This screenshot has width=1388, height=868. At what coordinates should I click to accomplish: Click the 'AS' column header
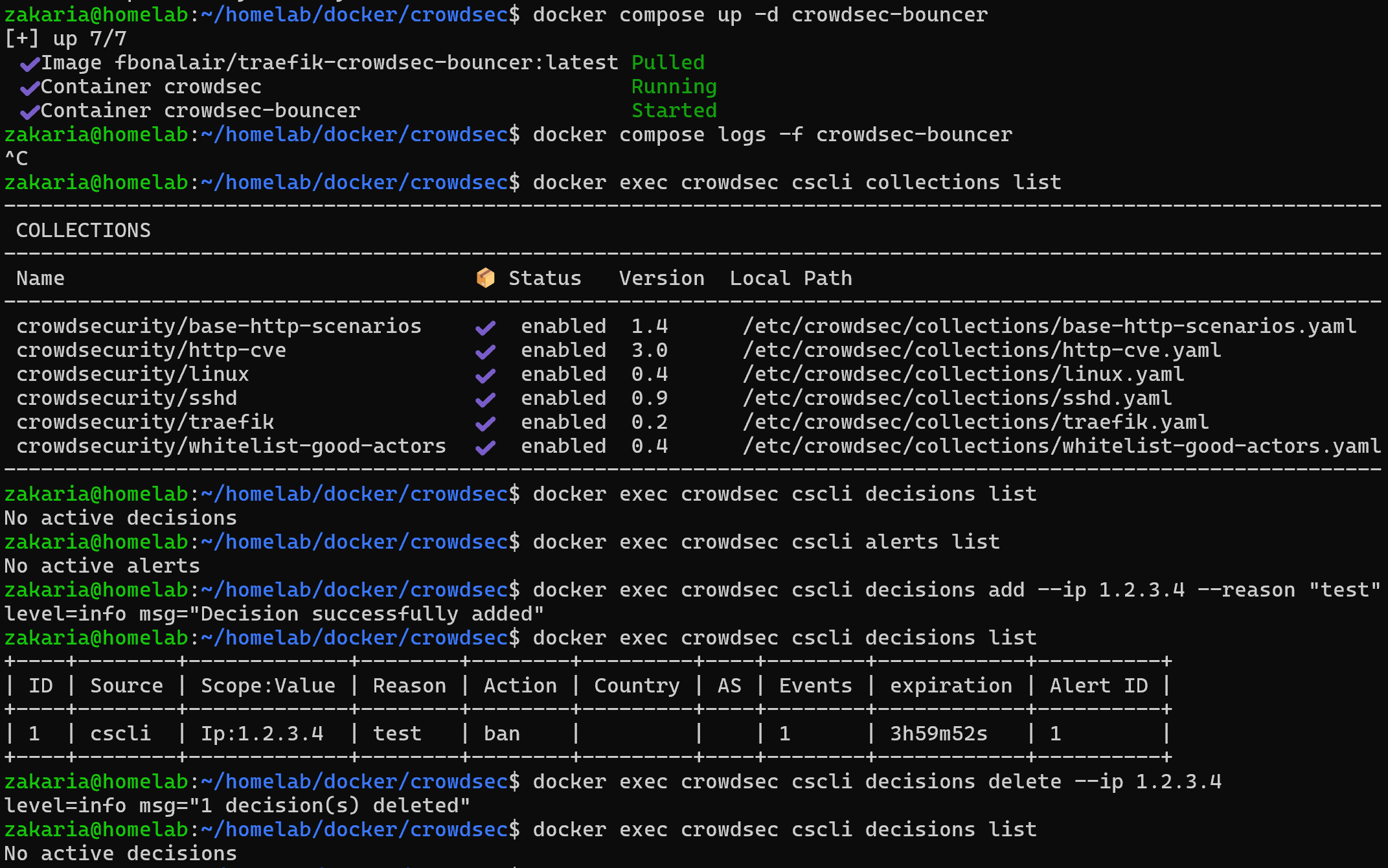729,686
